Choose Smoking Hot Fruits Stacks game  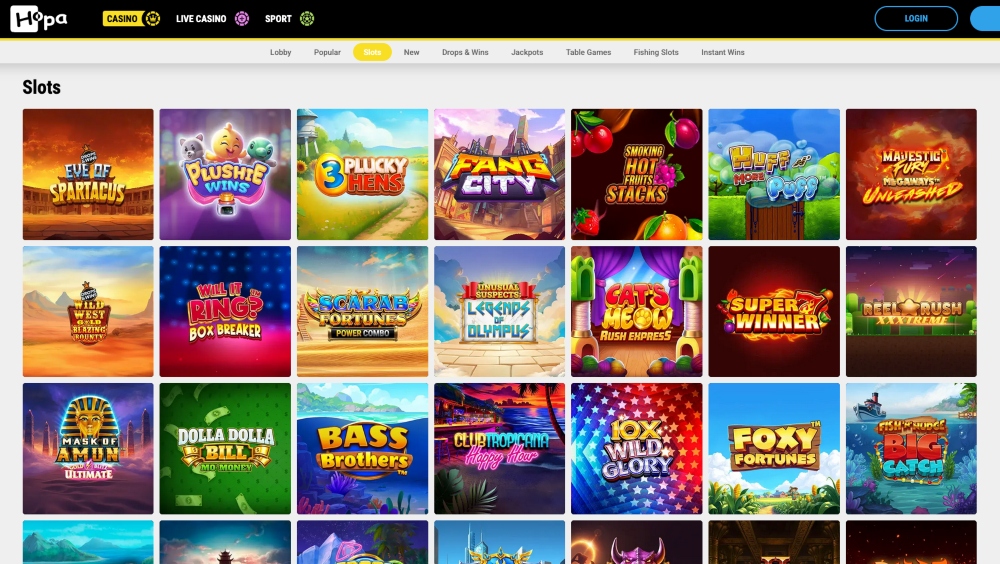tap(636, 174)
